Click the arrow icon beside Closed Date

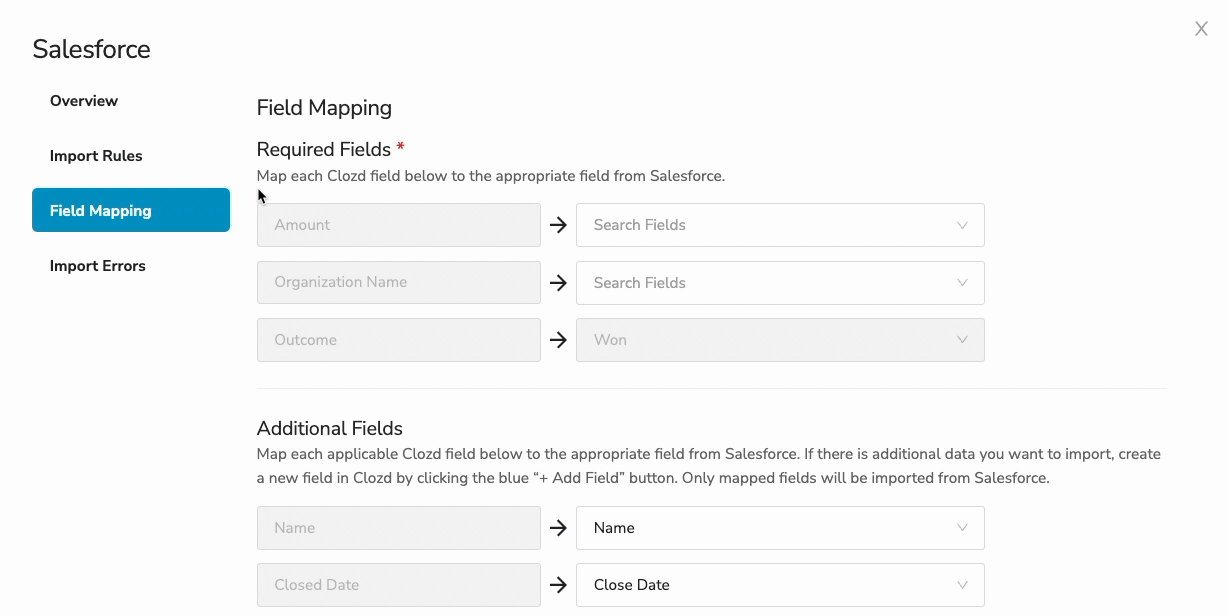pos(557,585)
